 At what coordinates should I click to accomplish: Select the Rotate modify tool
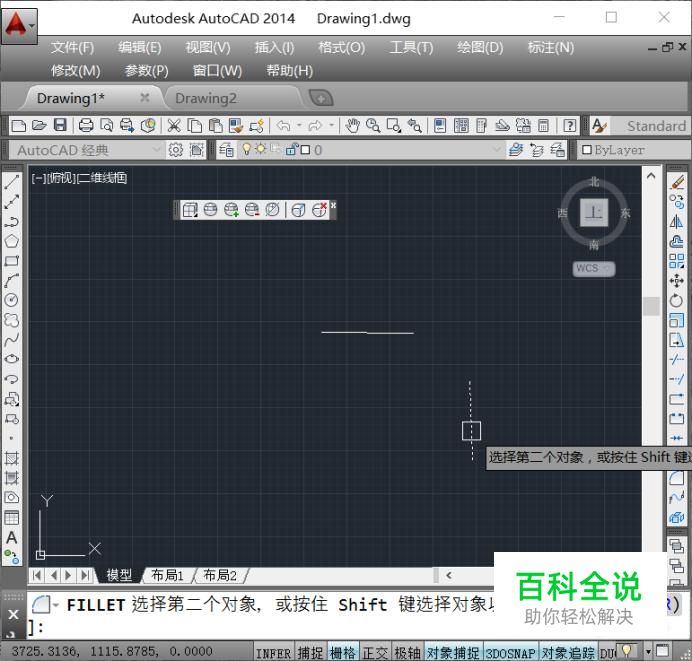(677, 300)
